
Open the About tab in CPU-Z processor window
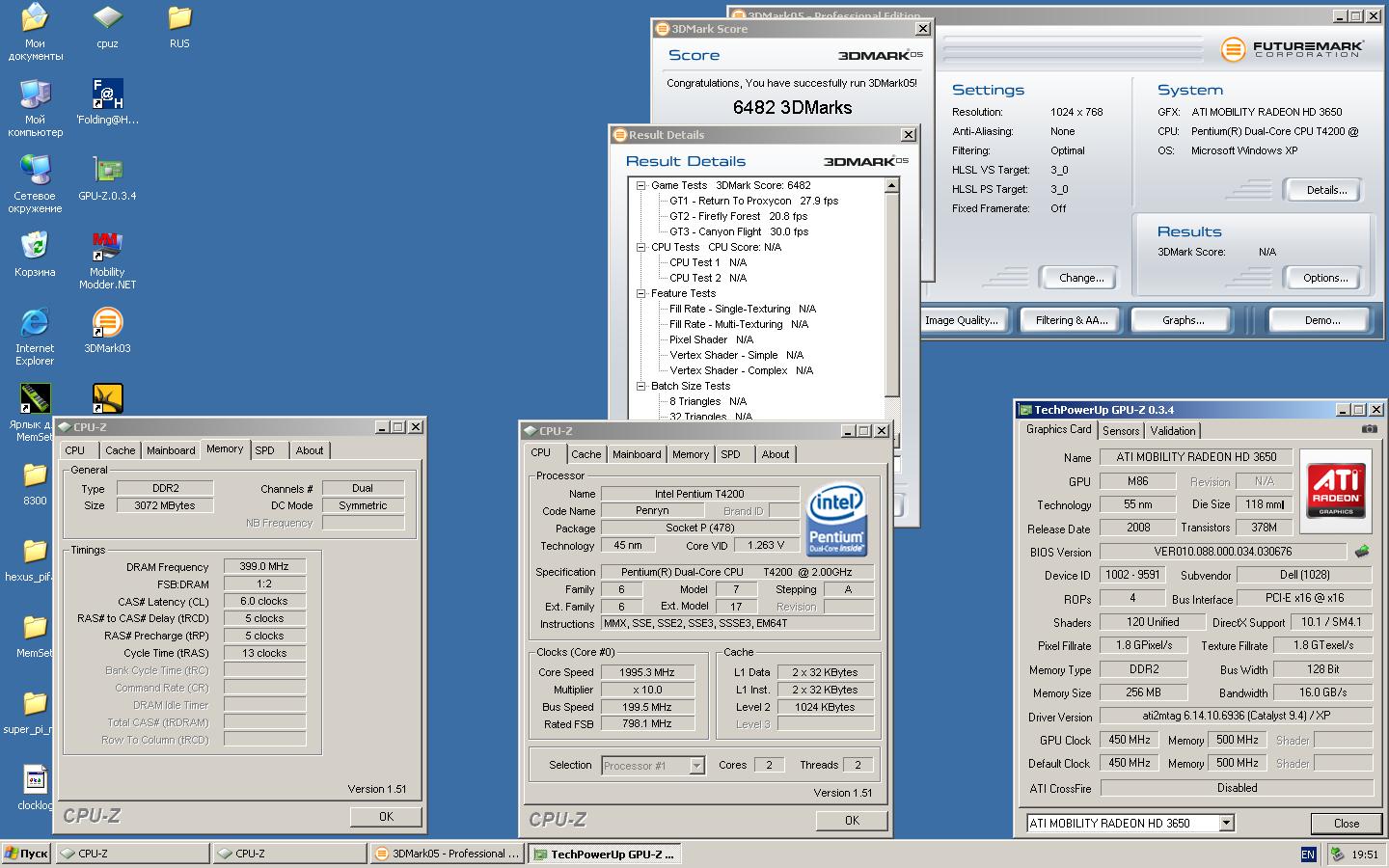pos(775,454)
